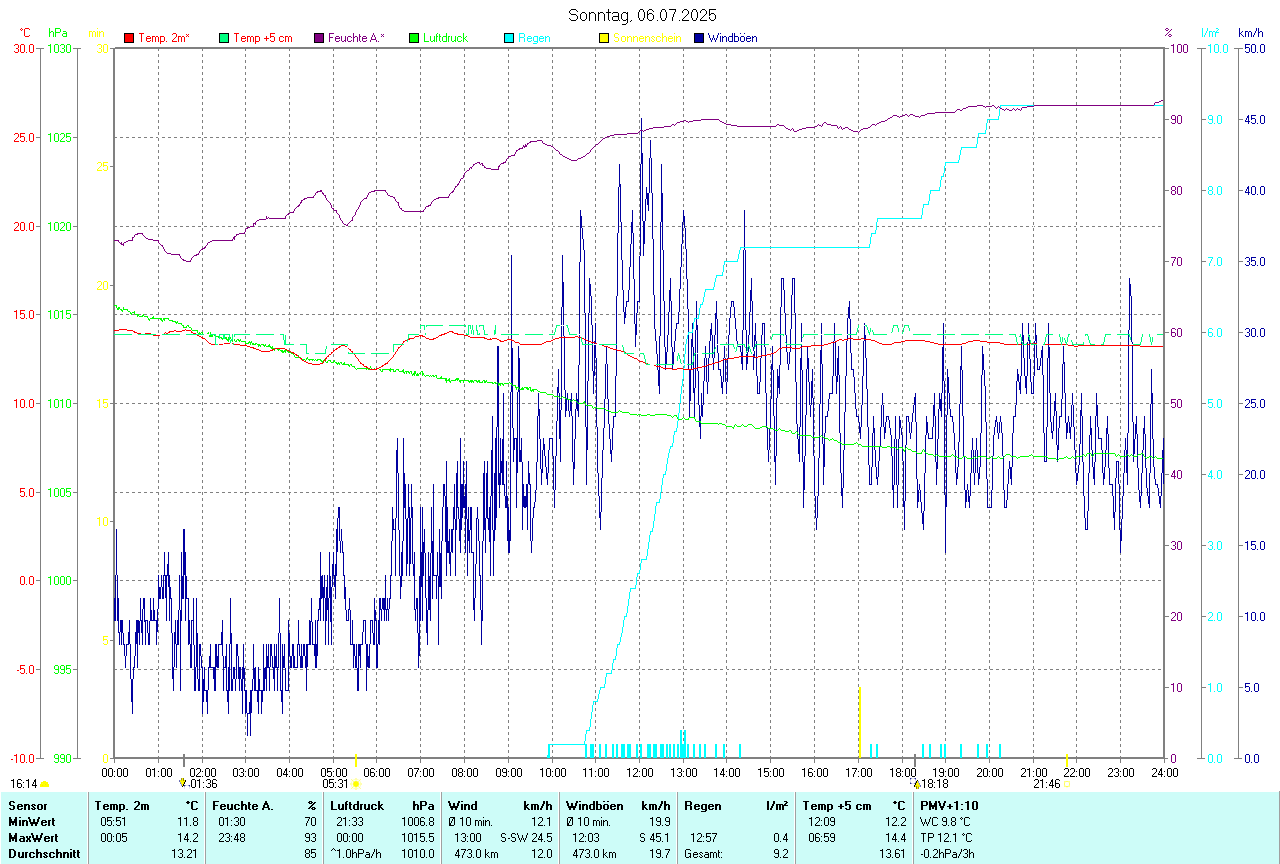Click the bright green Luftdruck legend square

click(414, 38)
